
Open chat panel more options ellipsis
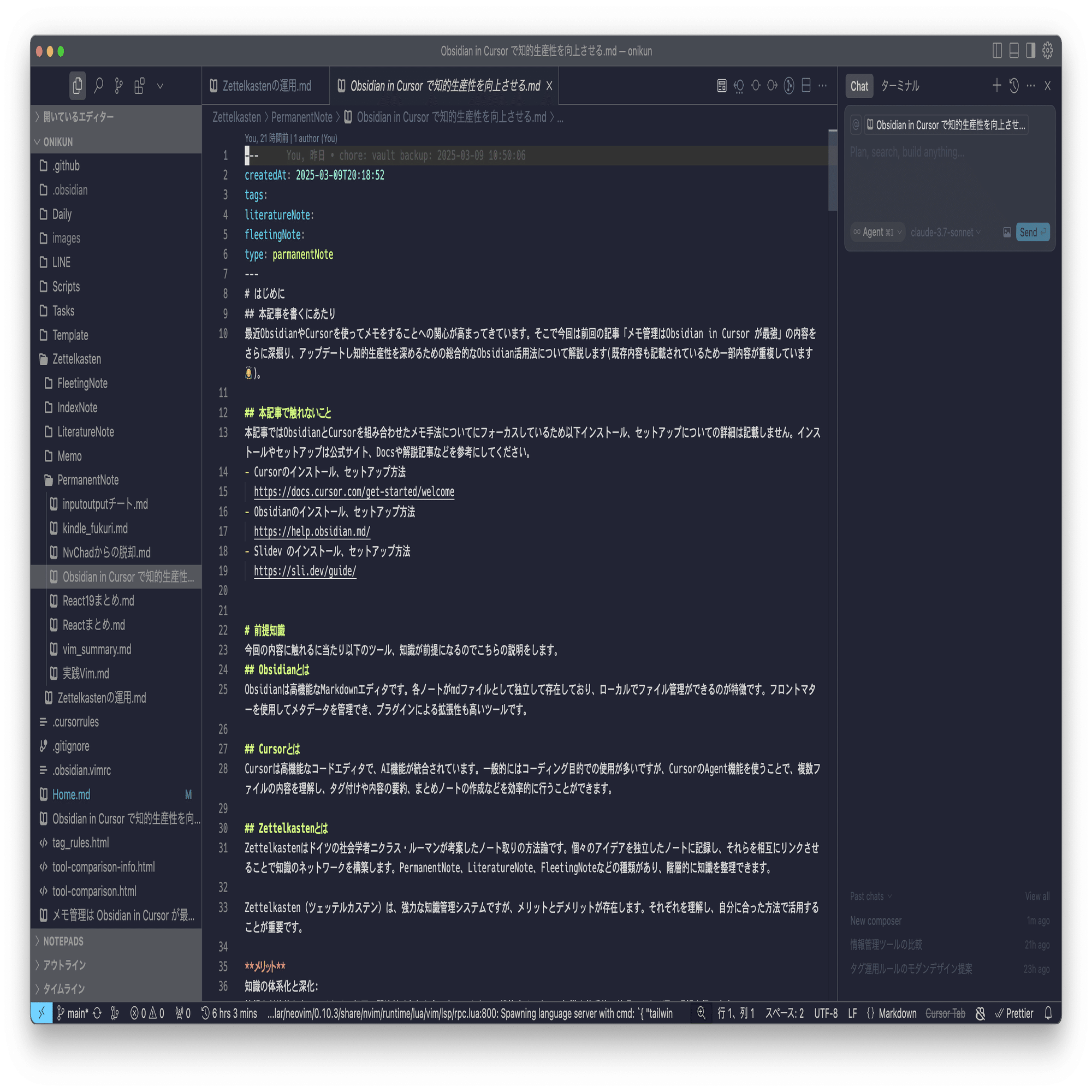[x=1031, y=86]
